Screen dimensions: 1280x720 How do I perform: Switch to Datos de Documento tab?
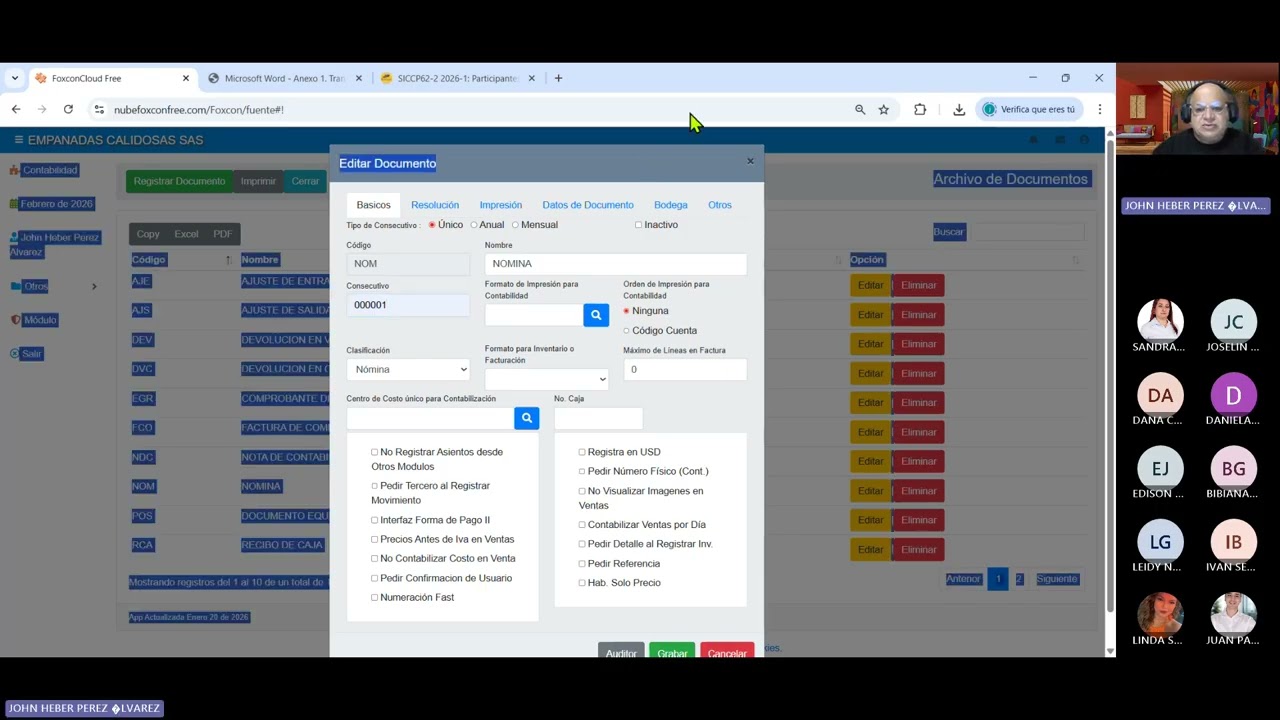(x=588, y=205)
